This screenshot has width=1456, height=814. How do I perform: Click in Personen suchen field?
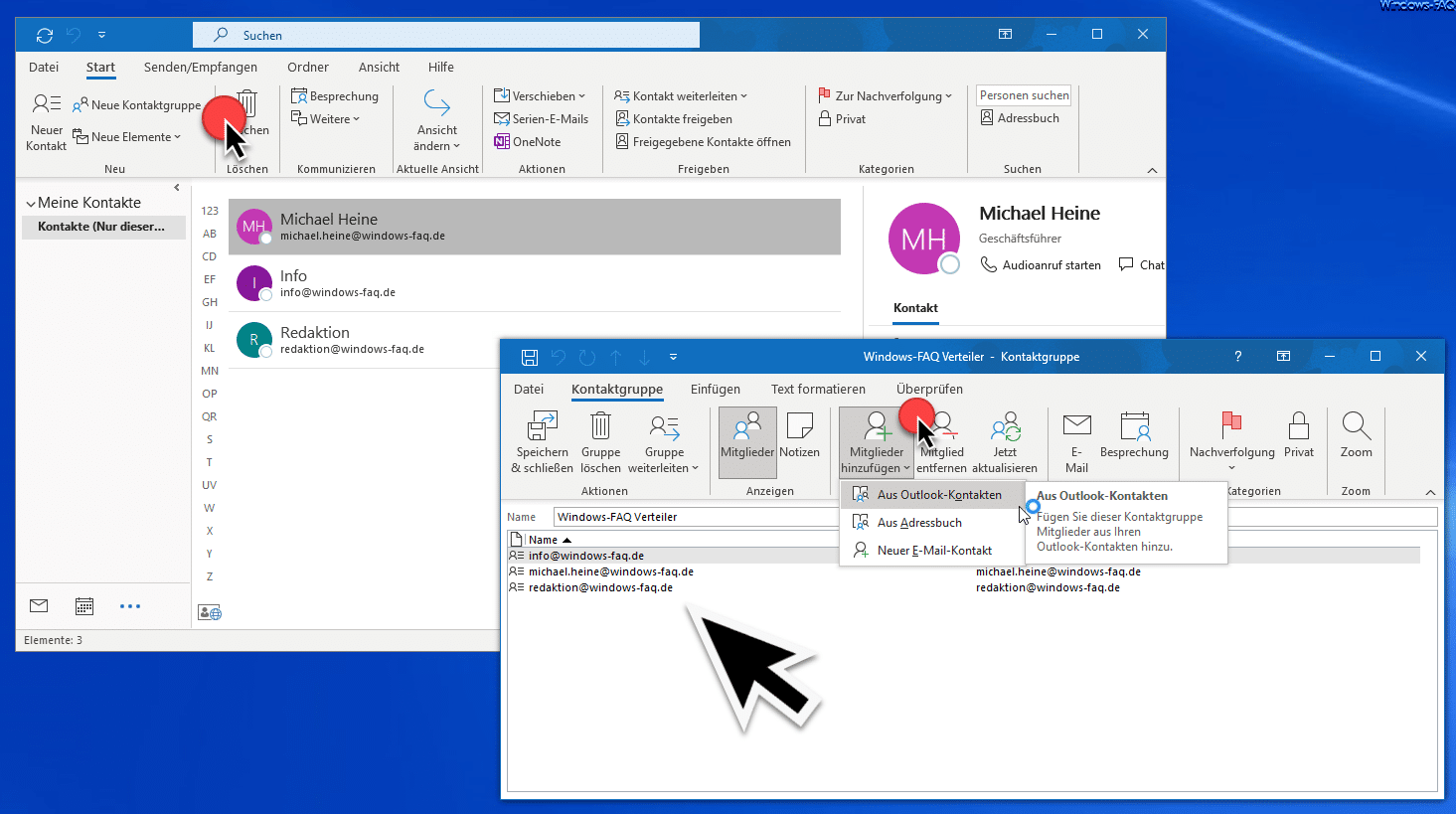click(x=1024, y=95)
